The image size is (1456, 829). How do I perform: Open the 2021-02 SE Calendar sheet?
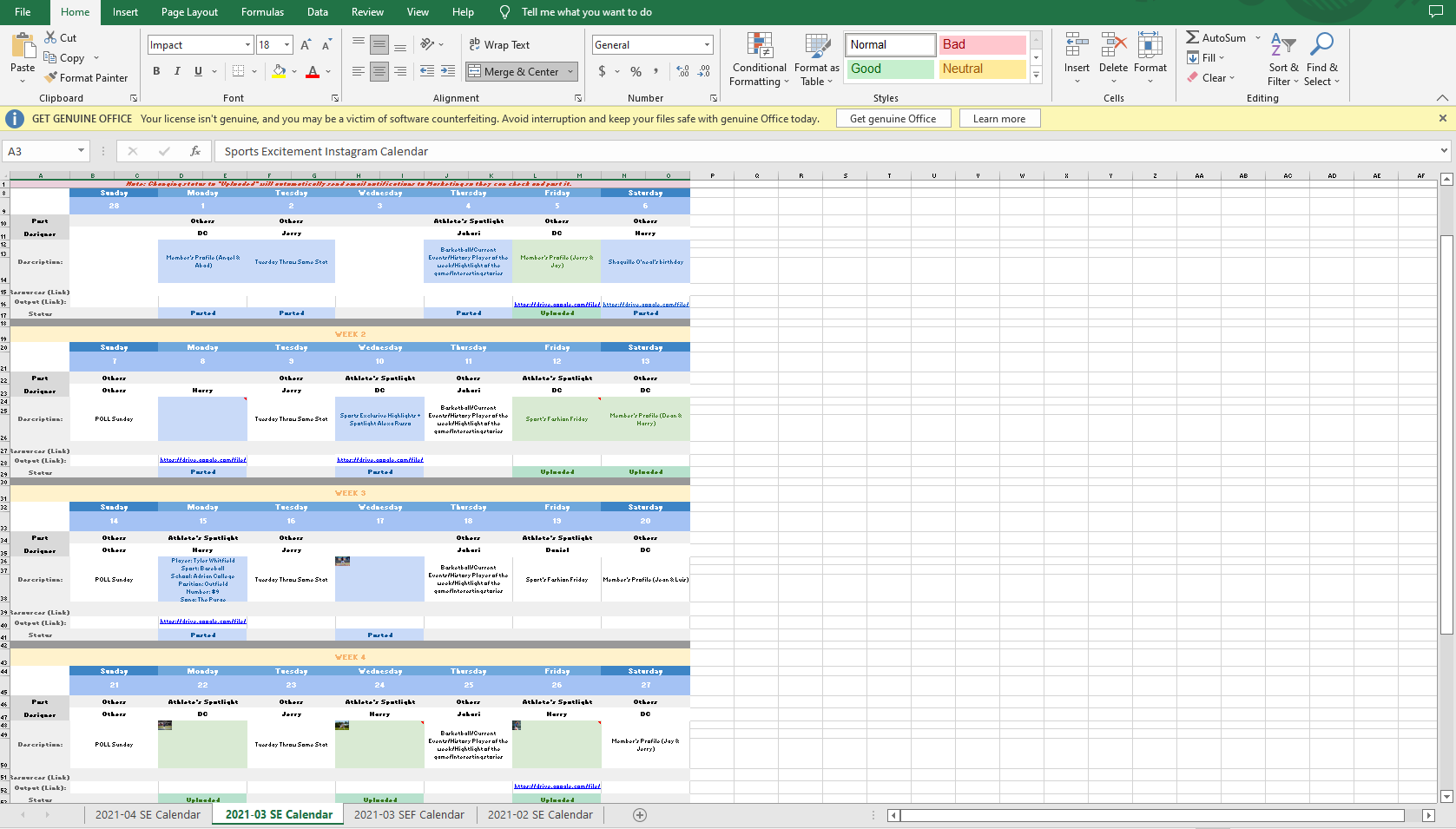540,814
